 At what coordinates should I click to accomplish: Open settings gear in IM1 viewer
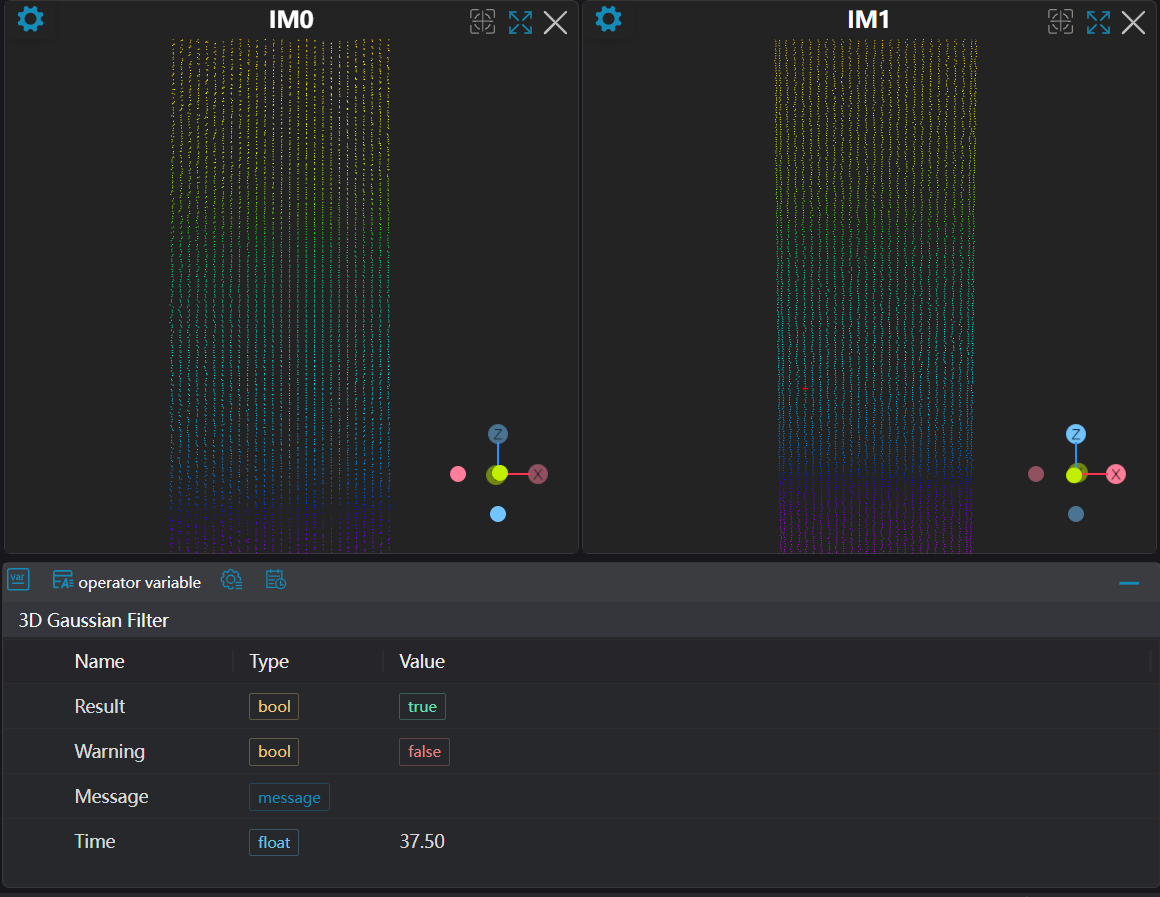pos(608,19)
